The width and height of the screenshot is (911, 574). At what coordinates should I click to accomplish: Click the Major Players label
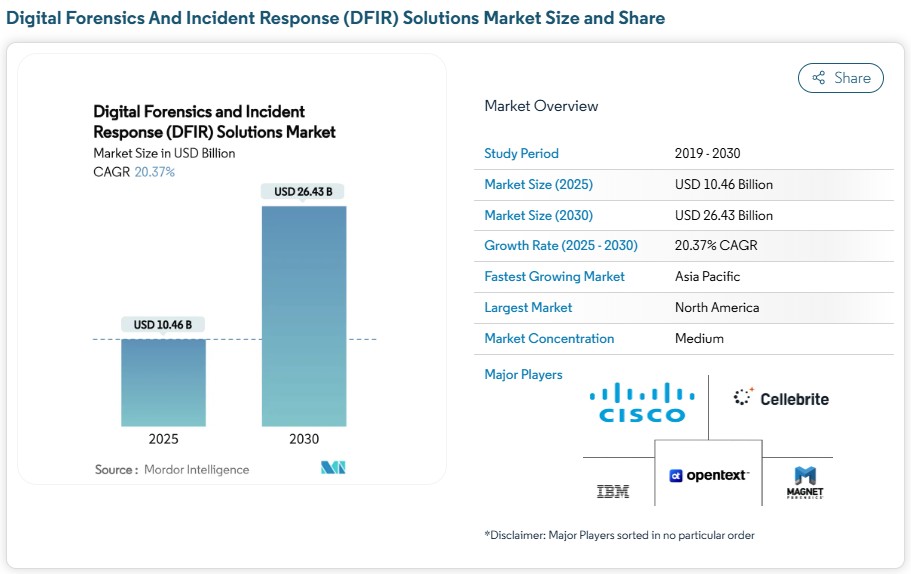coord(523,375)
